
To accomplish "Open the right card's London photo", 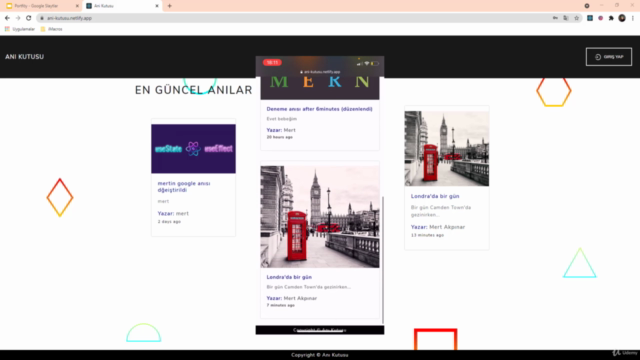I will coord(447,149).
